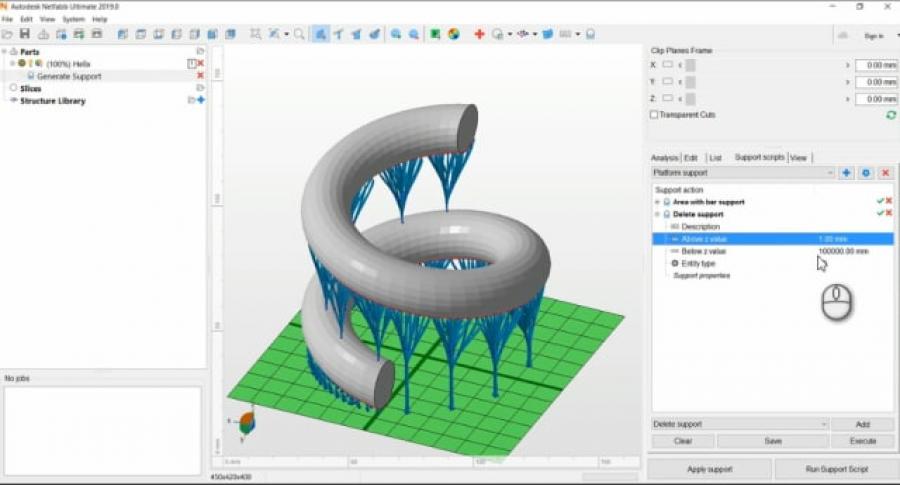Switch to the Analysis tab
This screenshot has width=900, height=485.
tap(664, 158)
